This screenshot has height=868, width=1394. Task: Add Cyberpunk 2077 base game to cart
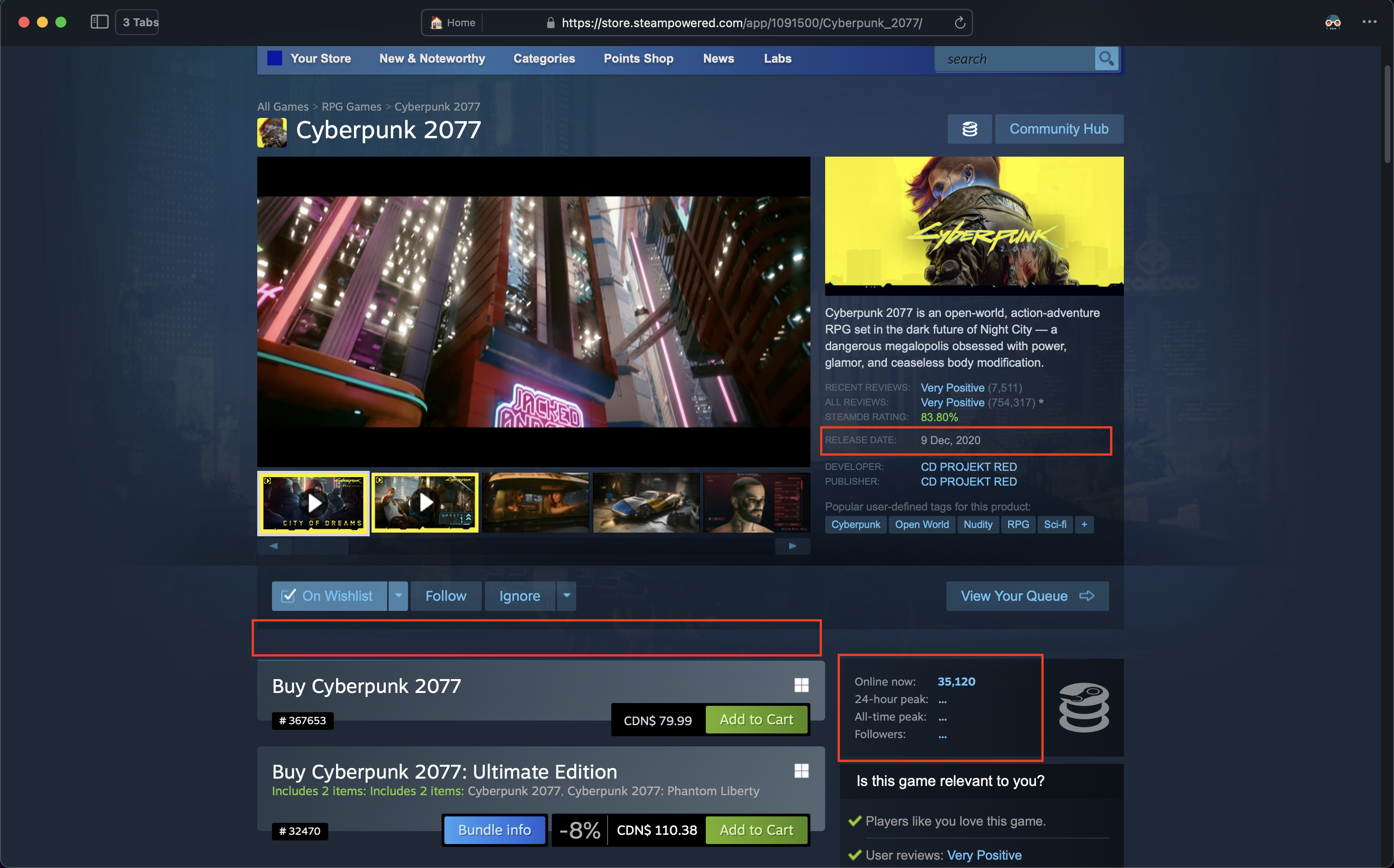click(x=756, y=720)
